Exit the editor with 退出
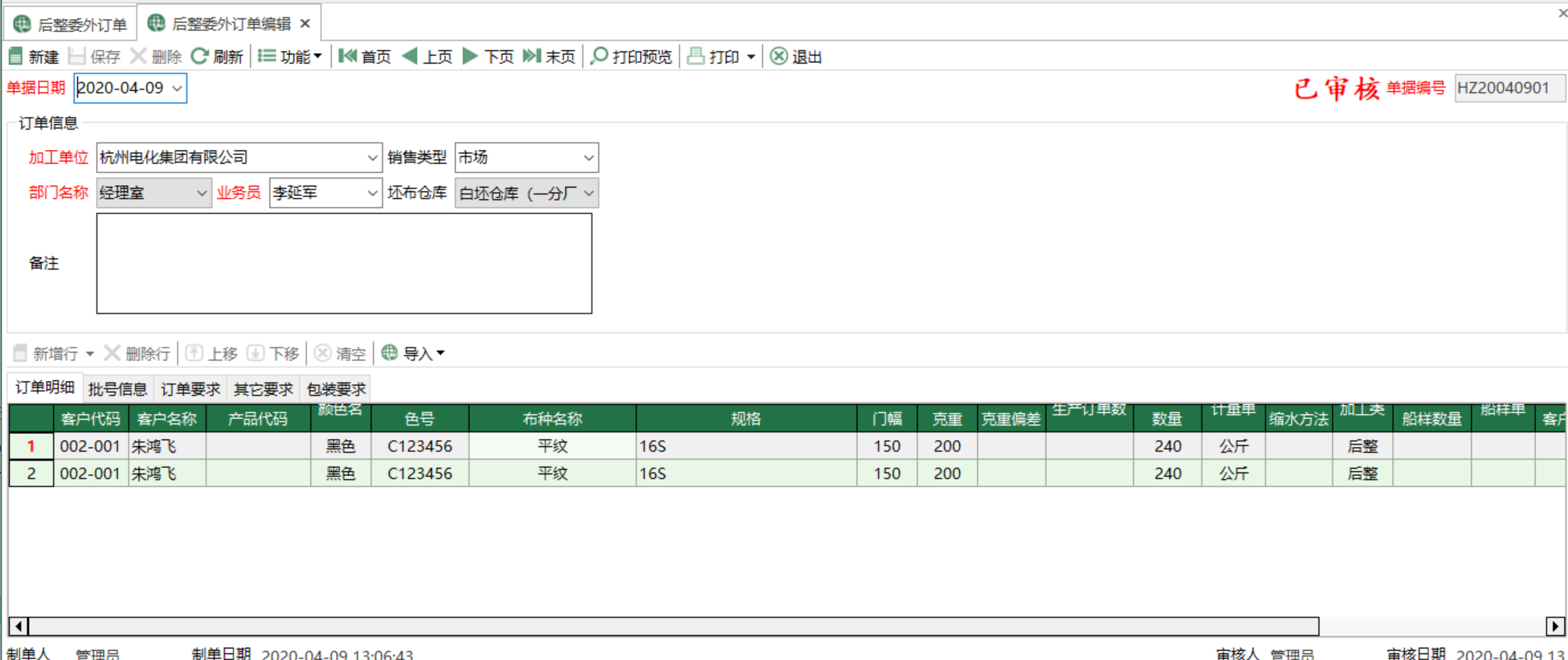Viewport: 1568px width, 660px height. (x=796, y=56)
